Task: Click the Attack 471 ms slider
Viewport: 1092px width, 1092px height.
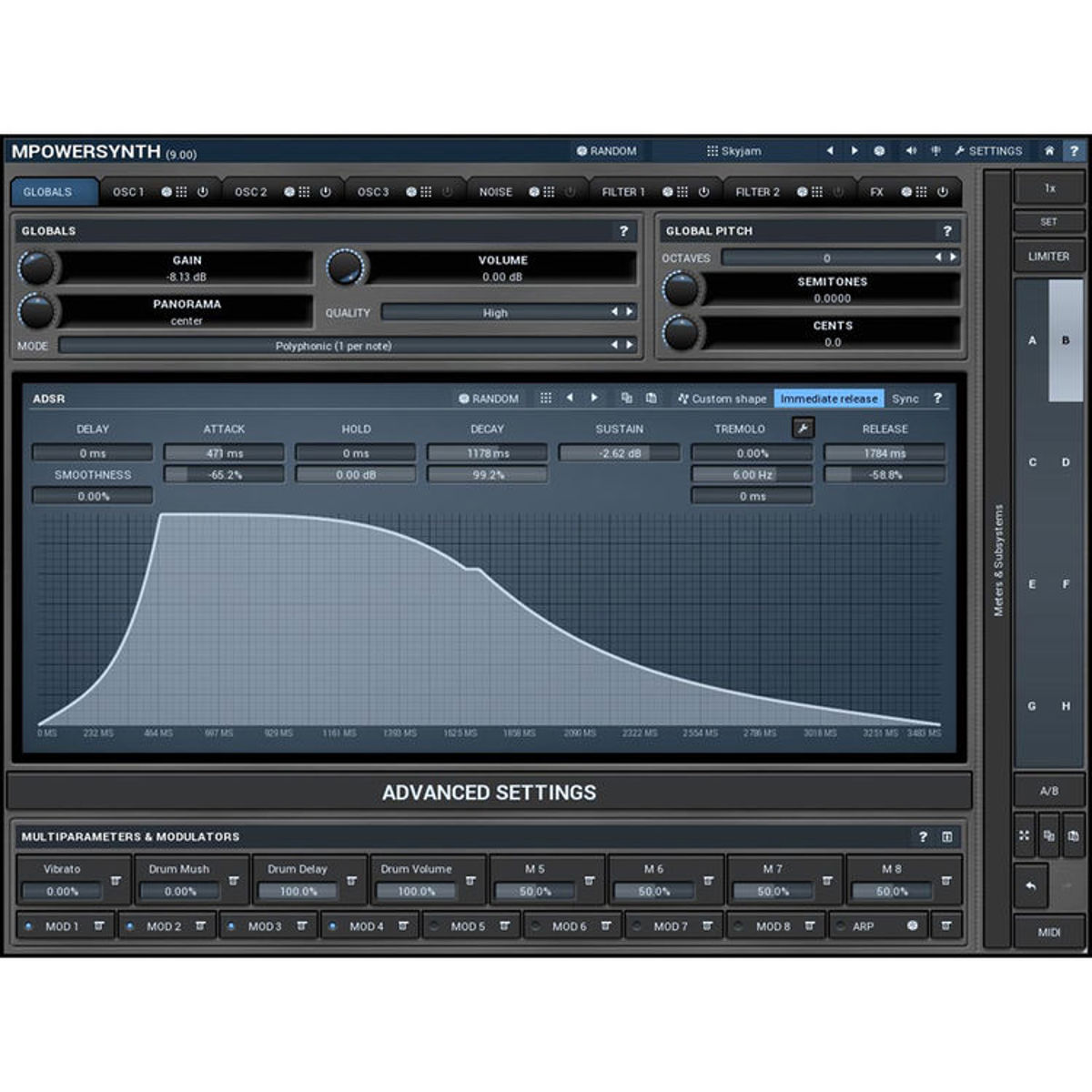Action: tap(224, 453)
